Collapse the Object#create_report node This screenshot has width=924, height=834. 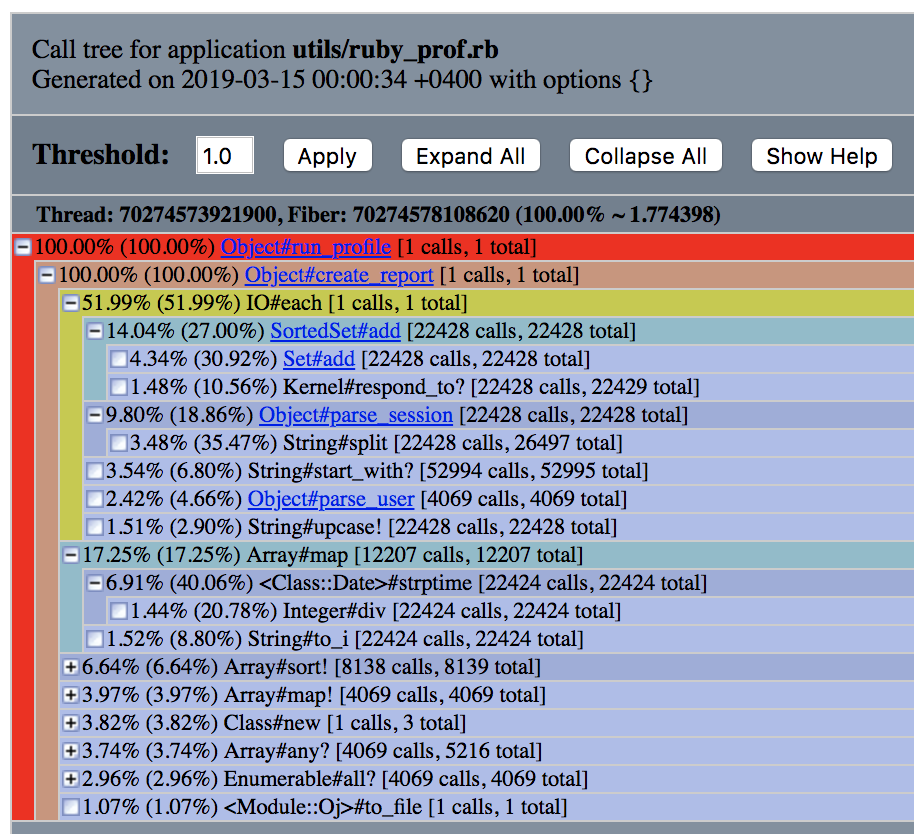click(x=47, y=276)
